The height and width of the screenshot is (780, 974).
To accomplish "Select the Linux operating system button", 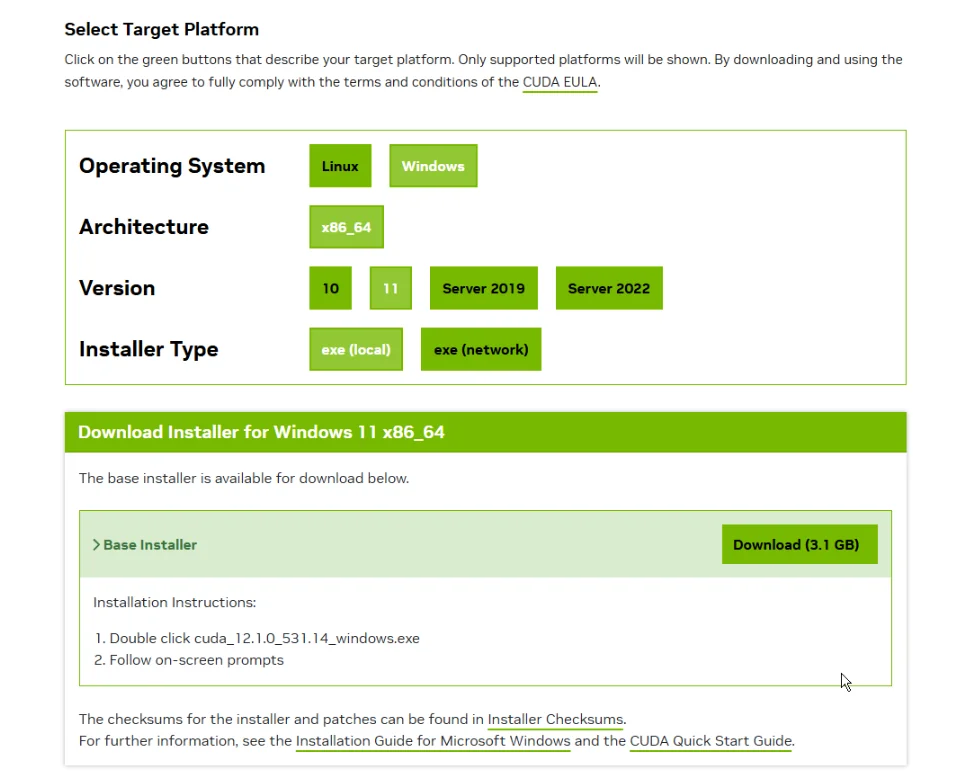I will pyautogui.click(x=340, y=166).
